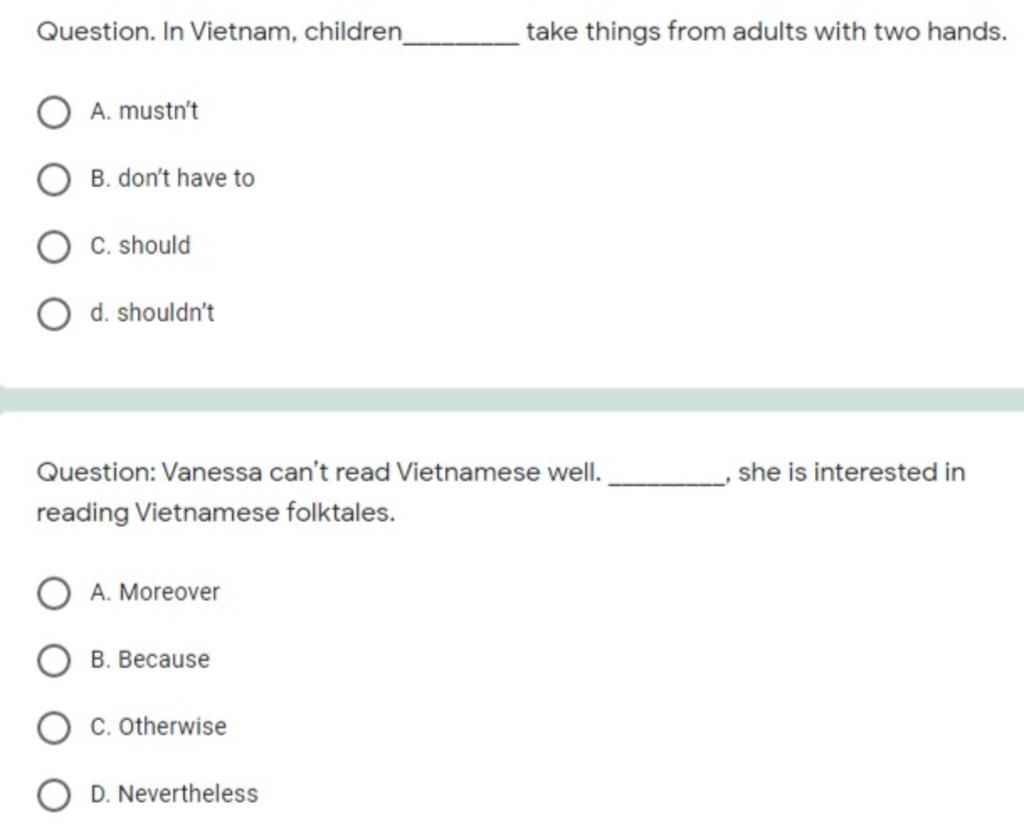Click the Moreover answer label

[x=170, y=592]
